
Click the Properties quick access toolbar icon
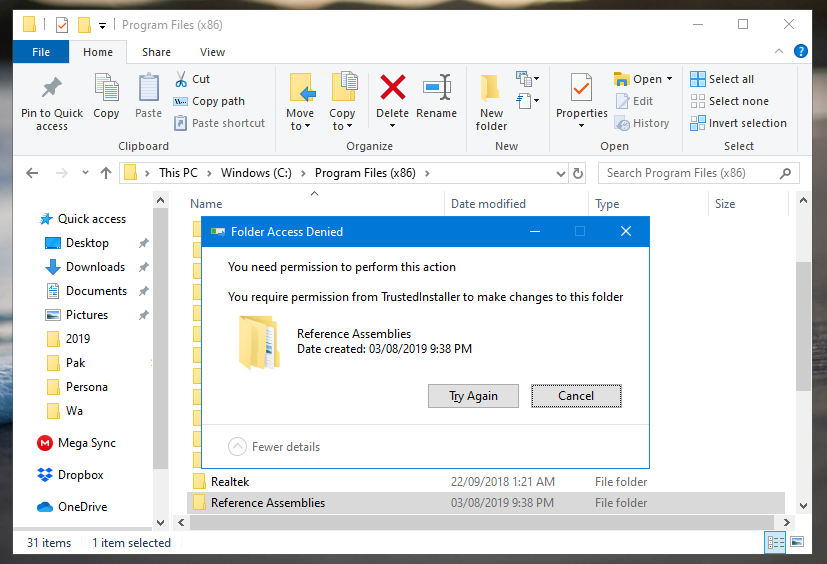62,25
